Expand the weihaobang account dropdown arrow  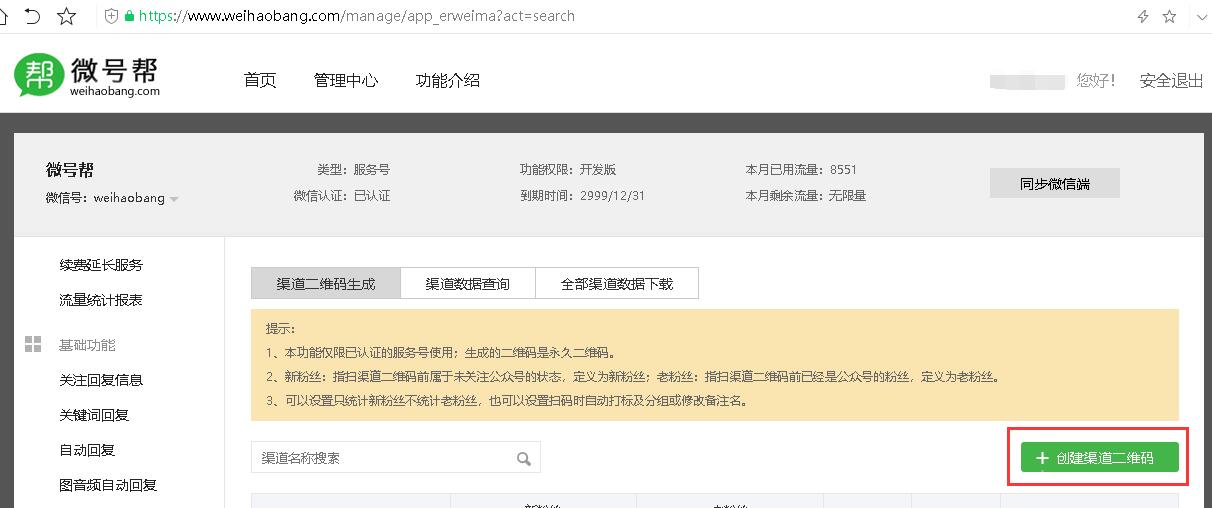(174, 199)
